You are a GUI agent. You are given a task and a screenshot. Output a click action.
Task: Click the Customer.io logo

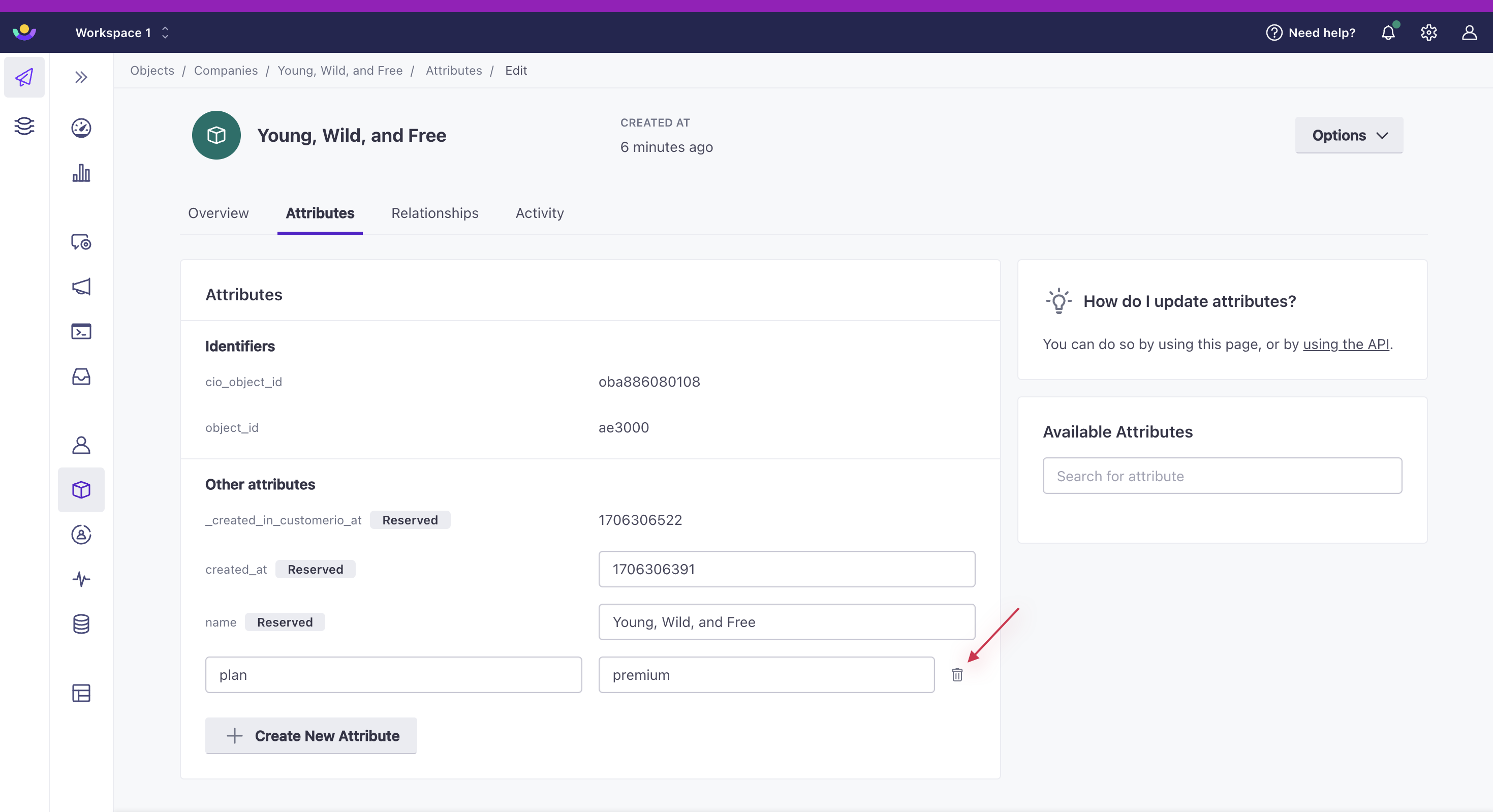coord(24,32)
